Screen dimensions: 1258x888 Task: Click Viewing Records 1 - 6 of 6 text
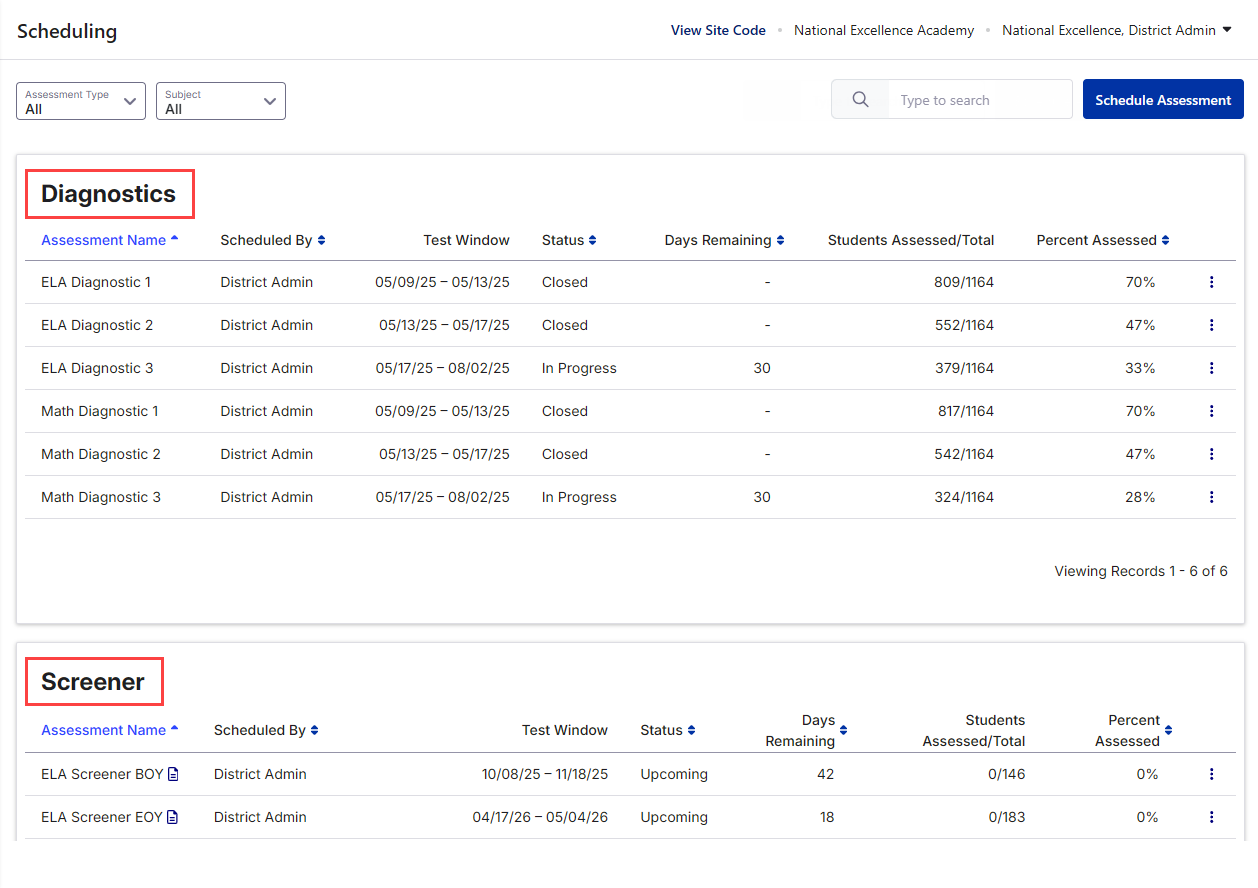point(1141,571)
